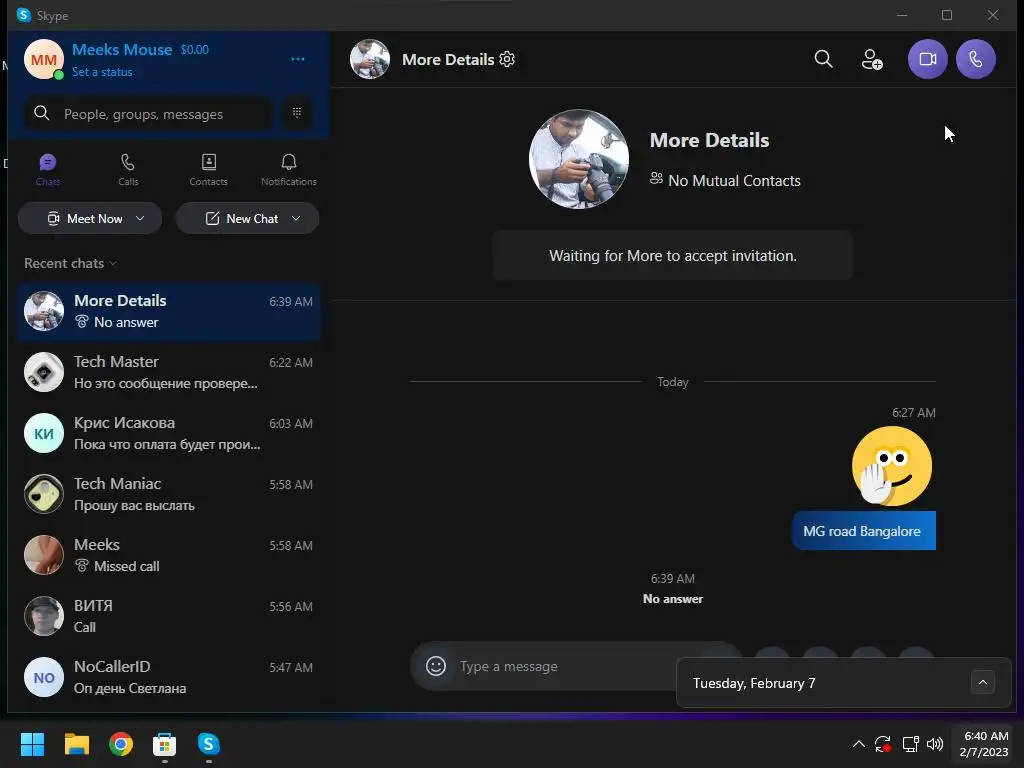Click the taskbar clock showing 6:40 AM
Screen dimensions: 1024x768
[x=985, y=743]
